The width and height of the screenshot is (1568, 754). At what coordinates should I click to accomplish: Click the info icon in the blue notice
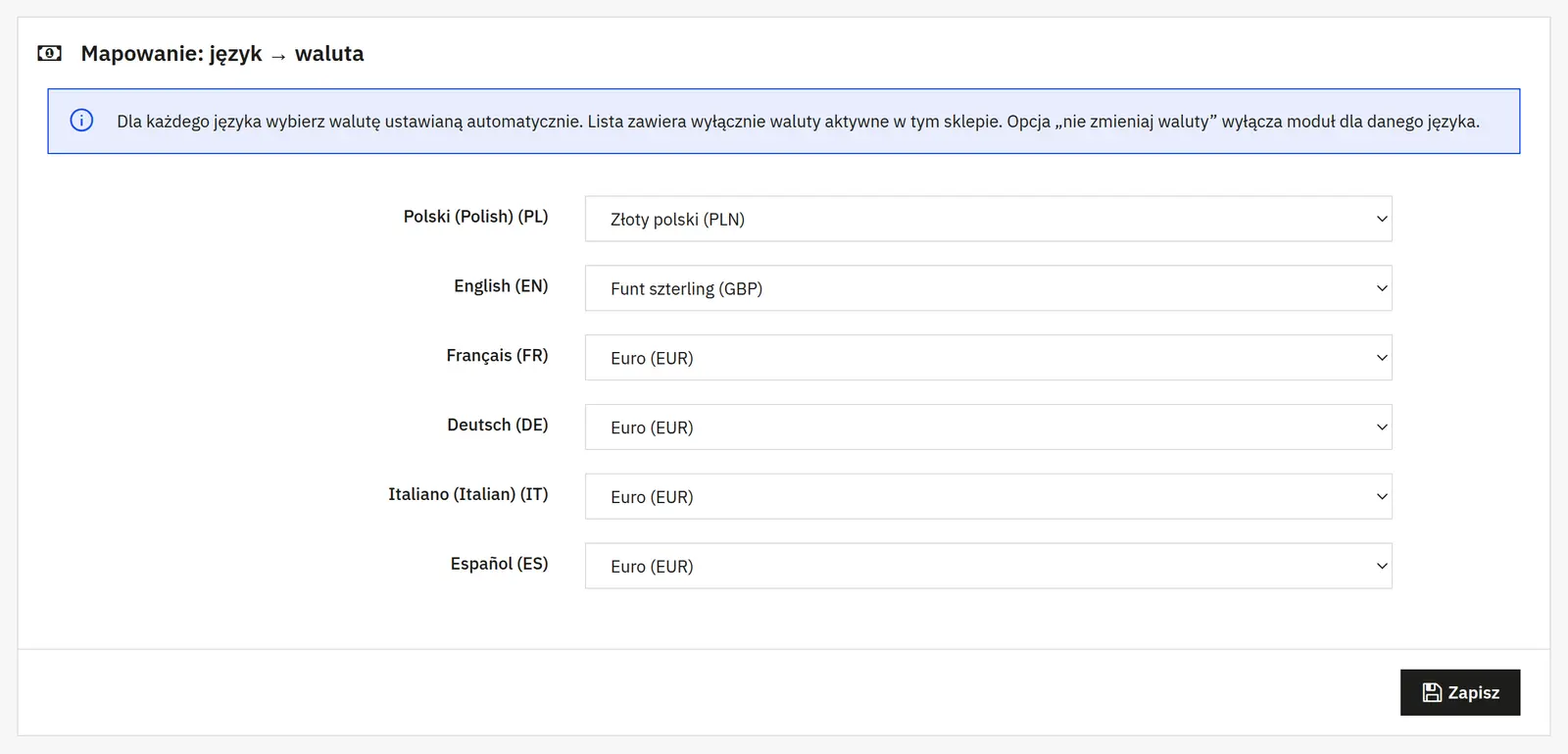tap(81, 121)
